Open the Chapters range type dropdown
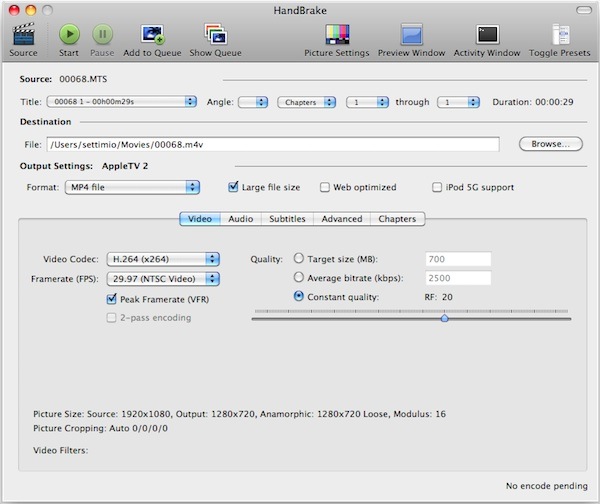The width and height of the screenshot is (600, 504). point(307,102)
